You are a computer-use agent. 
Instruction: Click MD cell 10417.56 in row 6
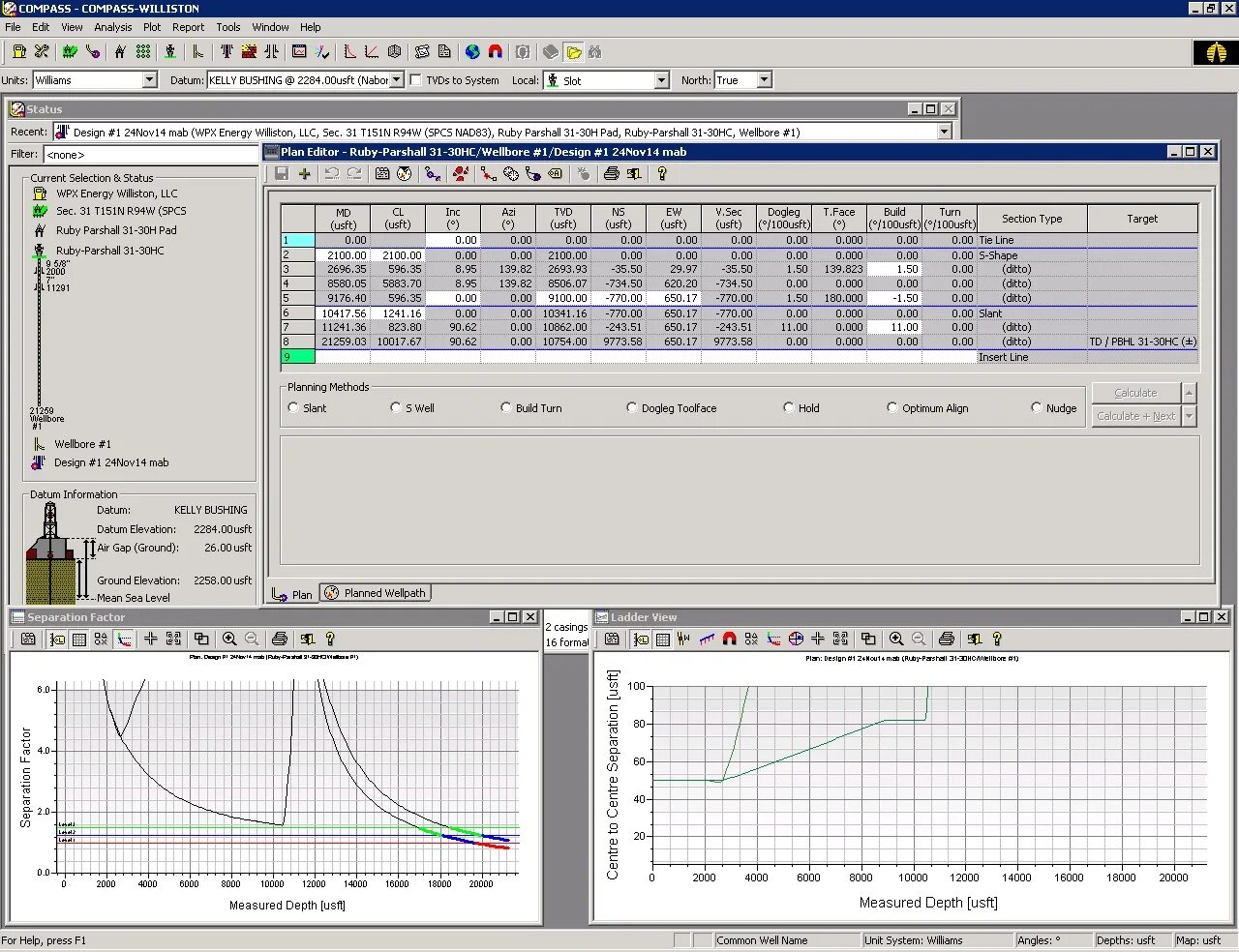pos(343,313)
